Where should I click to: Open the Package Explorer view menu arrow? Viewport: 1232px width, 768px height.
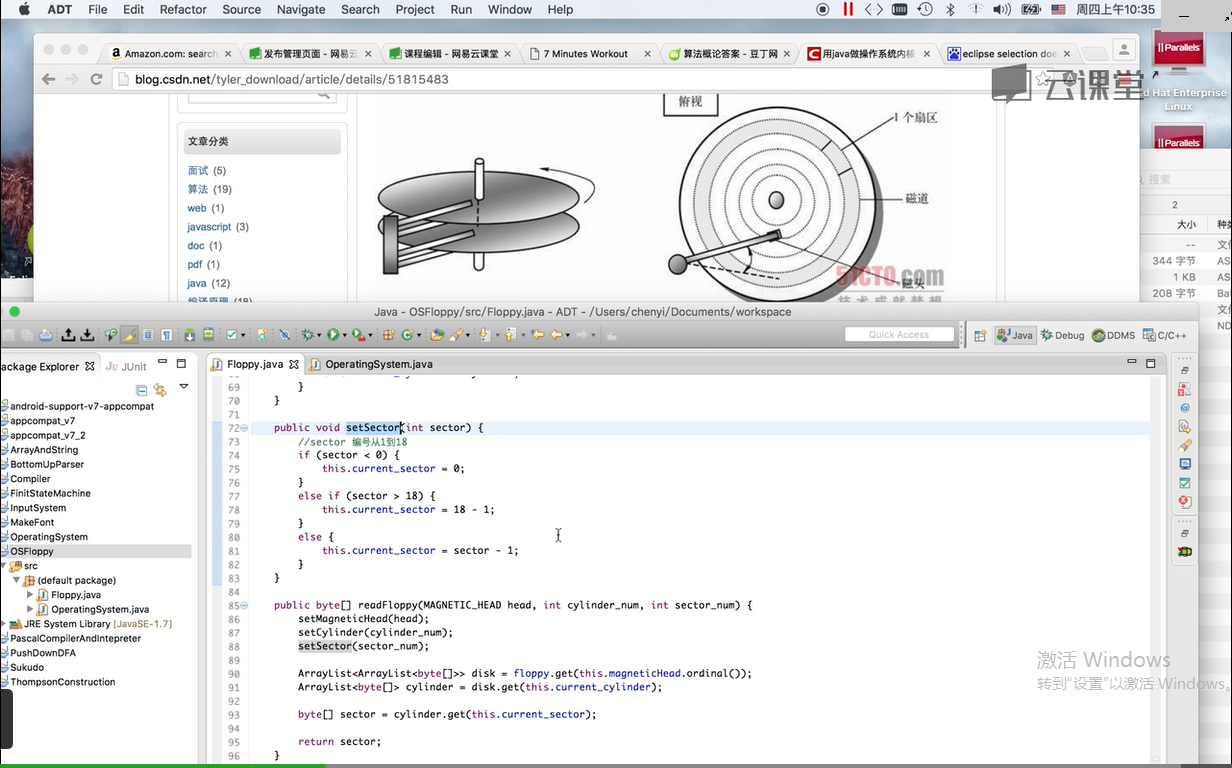pyautogui.click(x=183, y=386)
